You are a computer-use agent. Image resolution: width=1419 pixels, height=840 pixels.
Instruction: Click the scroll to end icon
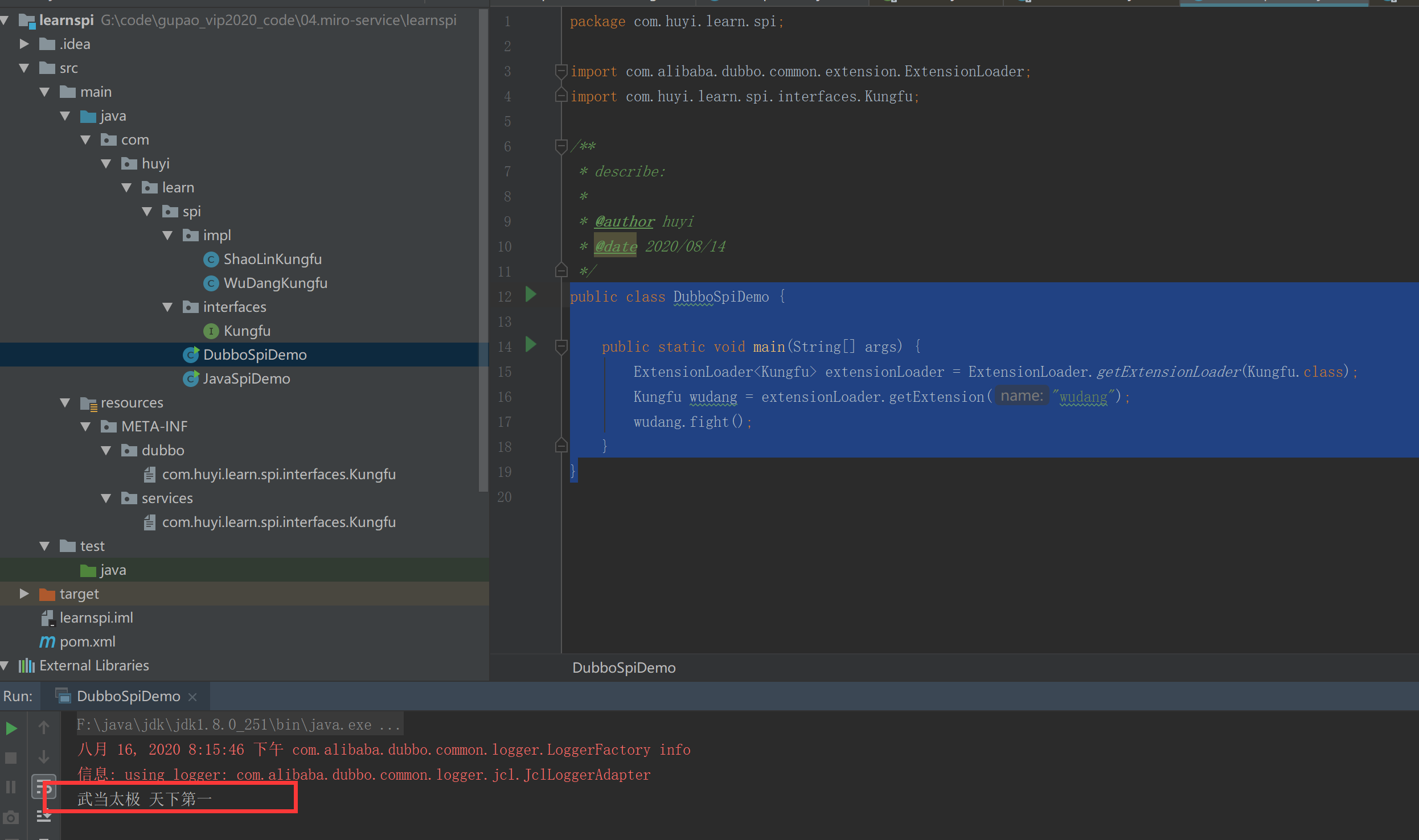tap(44, 817)
